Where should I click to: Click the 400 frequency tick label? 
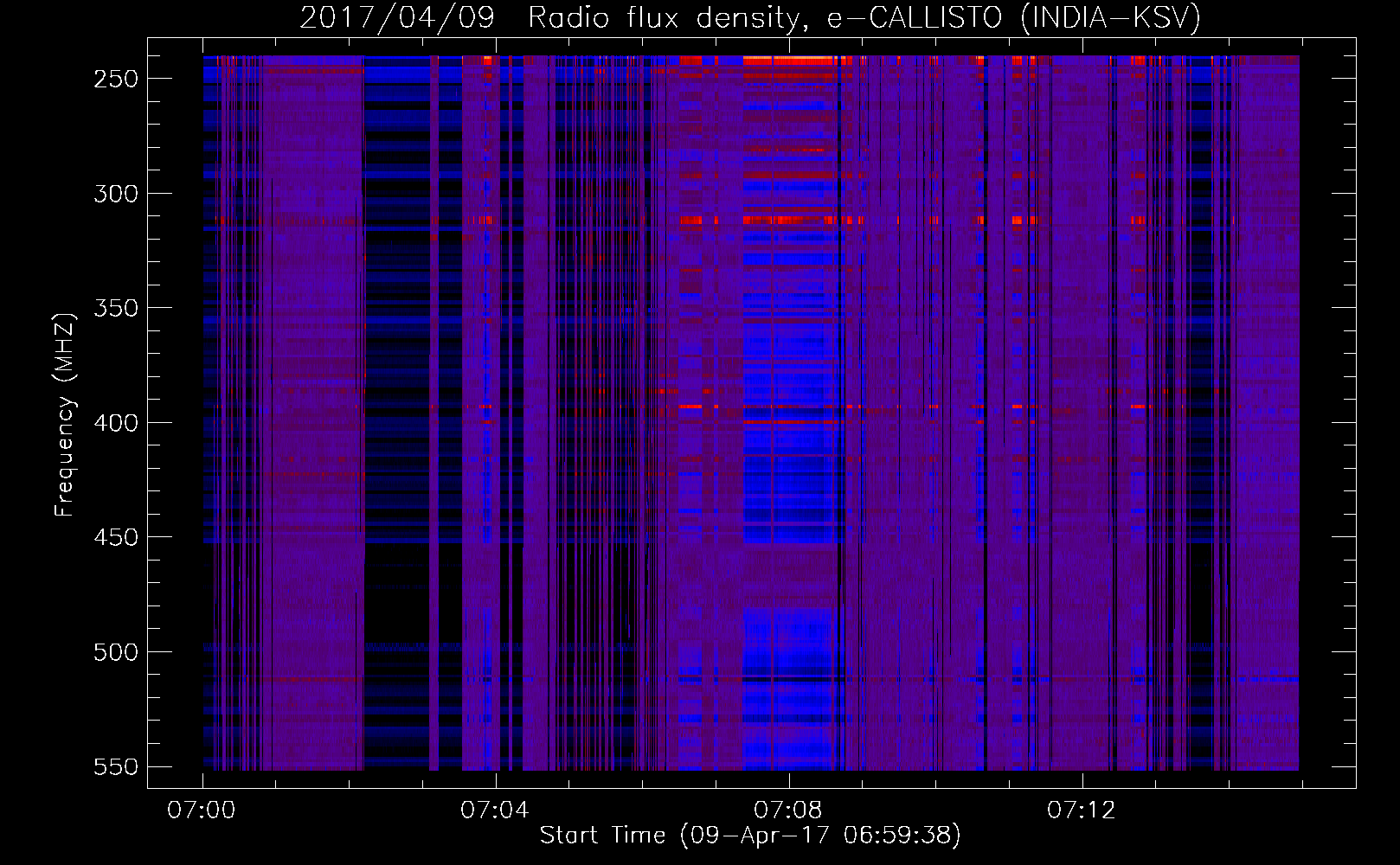tap(116, 423)
